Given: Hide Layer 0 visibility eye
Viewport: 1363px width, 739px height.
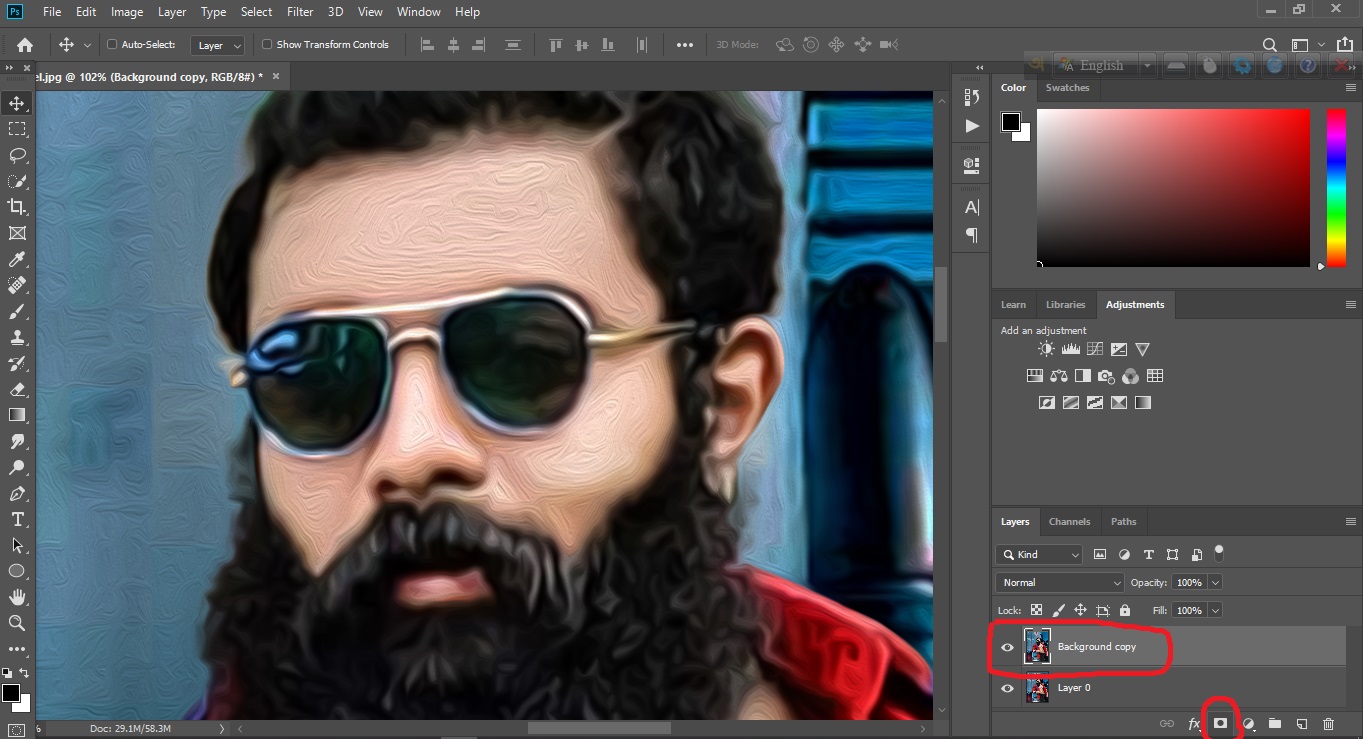Looking at the screenshot, I should click(1007, 688).
